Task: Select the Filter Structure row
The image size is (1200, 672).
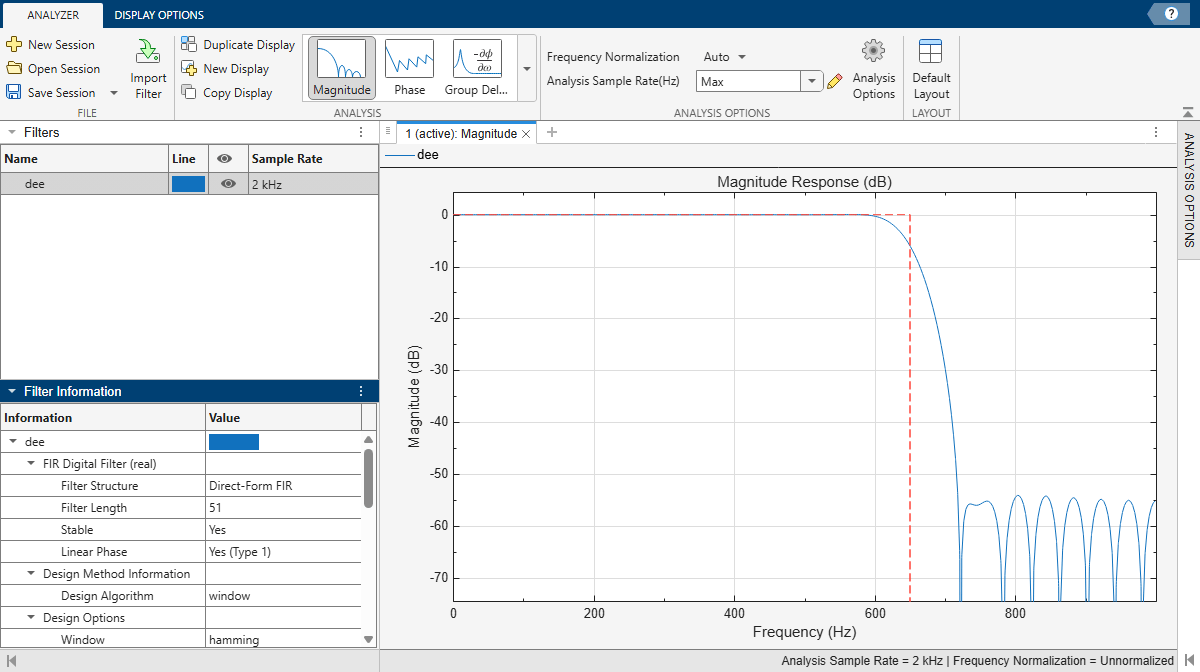Action: (181, 485)
